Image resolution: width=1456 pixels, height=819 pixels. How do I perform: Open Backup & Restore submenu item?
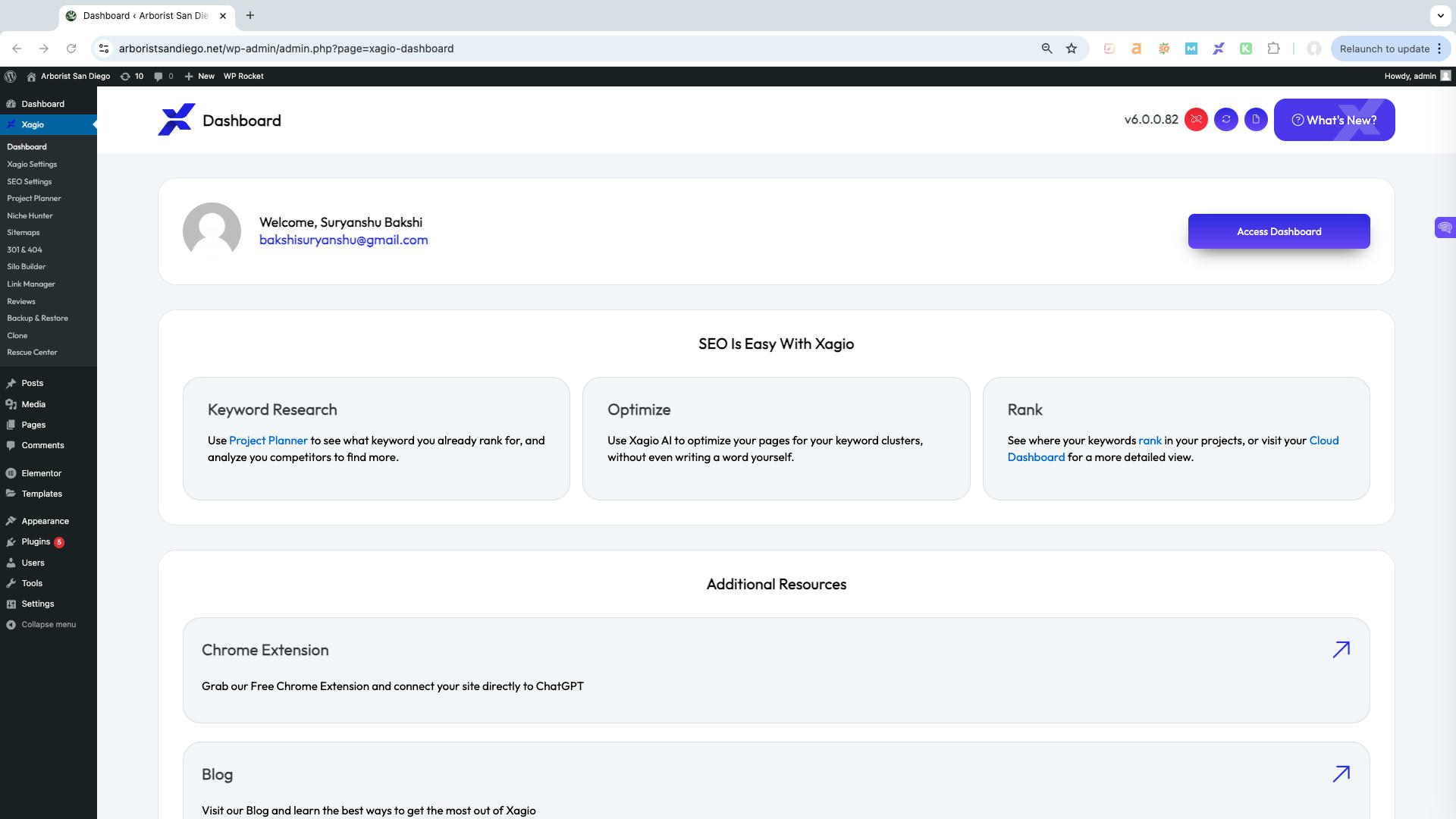coord(38,318)
